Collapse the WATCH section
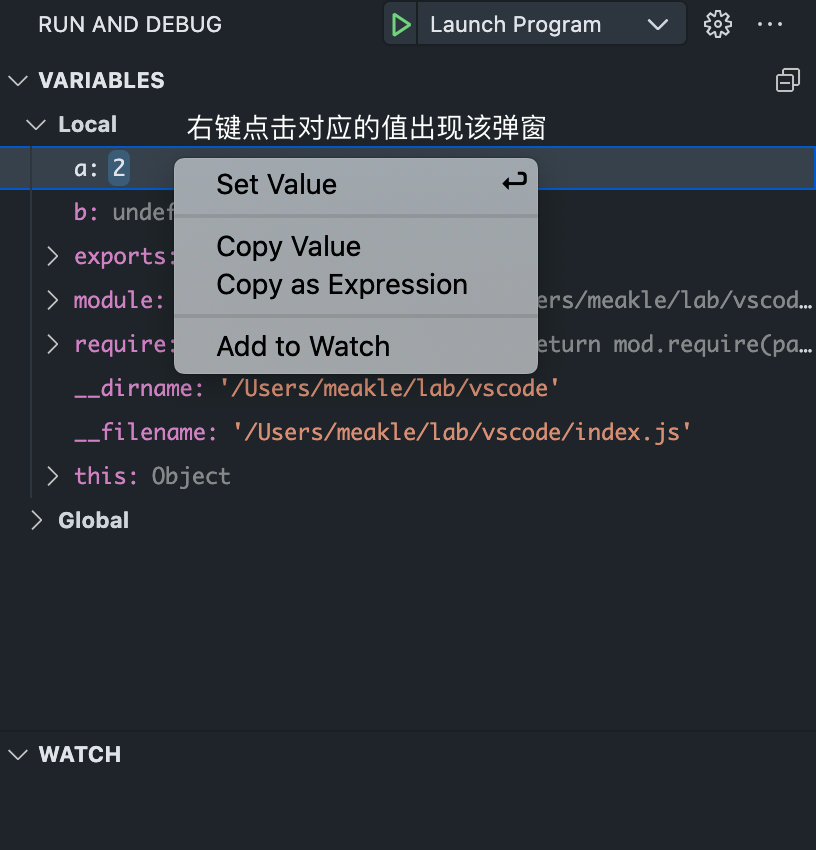 coord(17,755)
